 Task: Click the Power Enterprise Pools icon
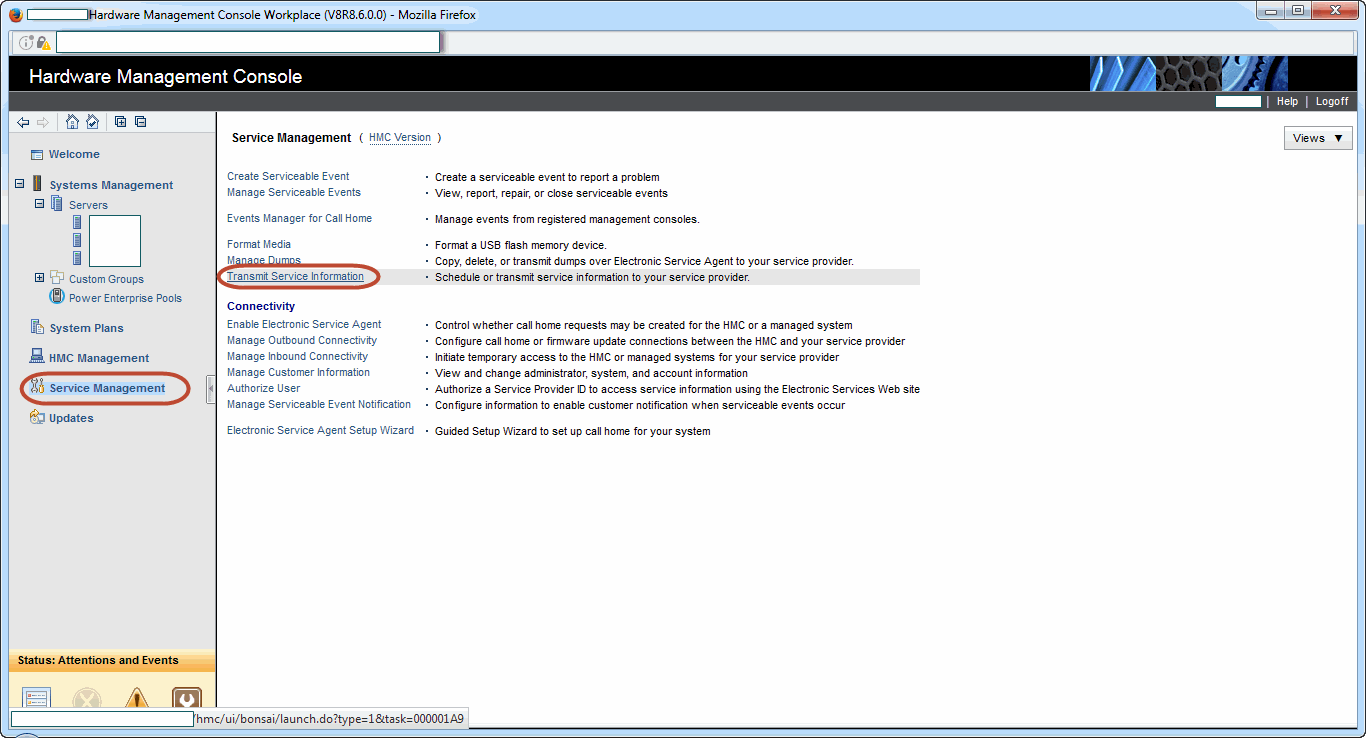57,297
